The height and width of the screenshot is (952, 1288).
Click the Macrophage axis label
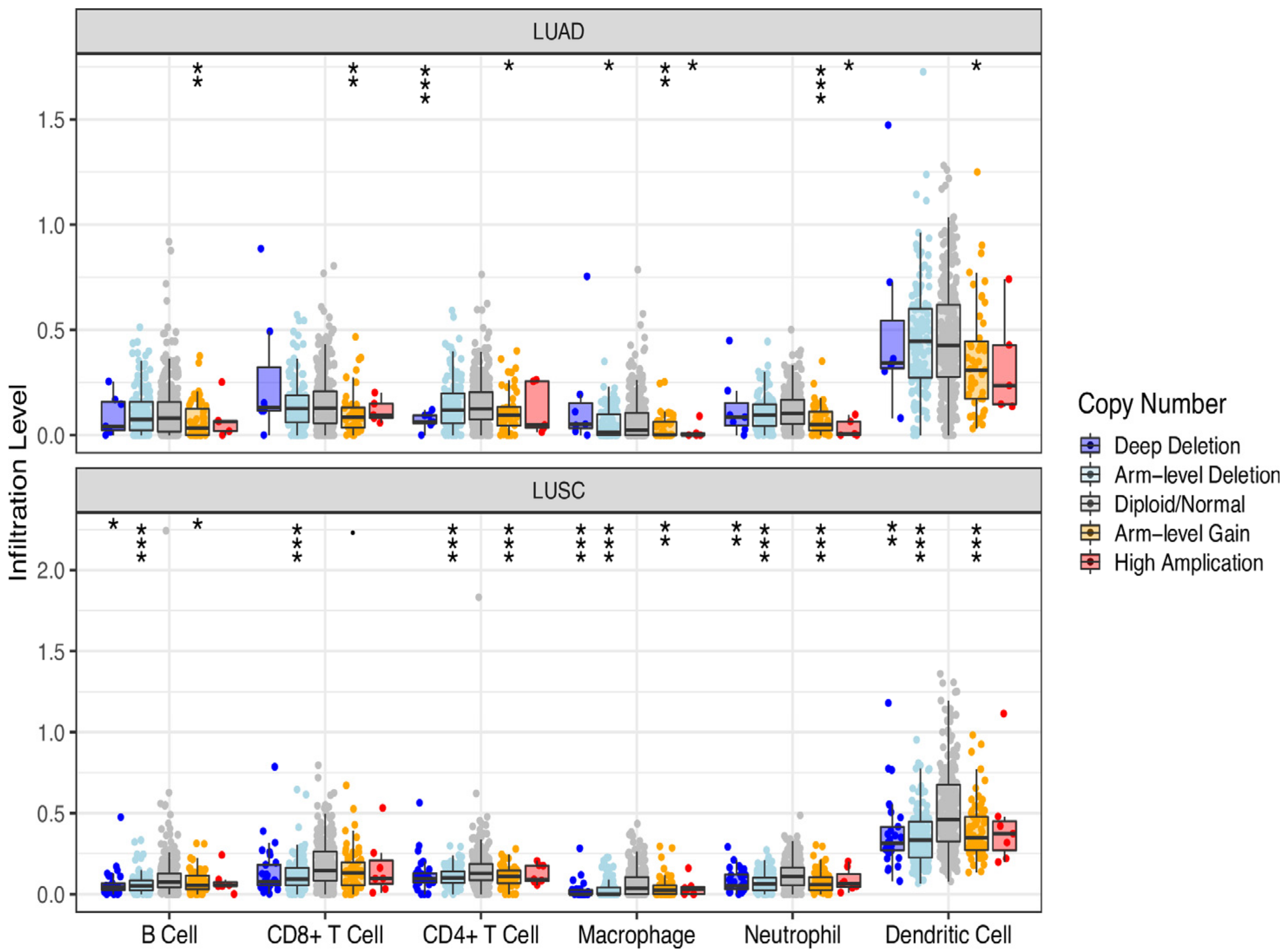[637, 935]
